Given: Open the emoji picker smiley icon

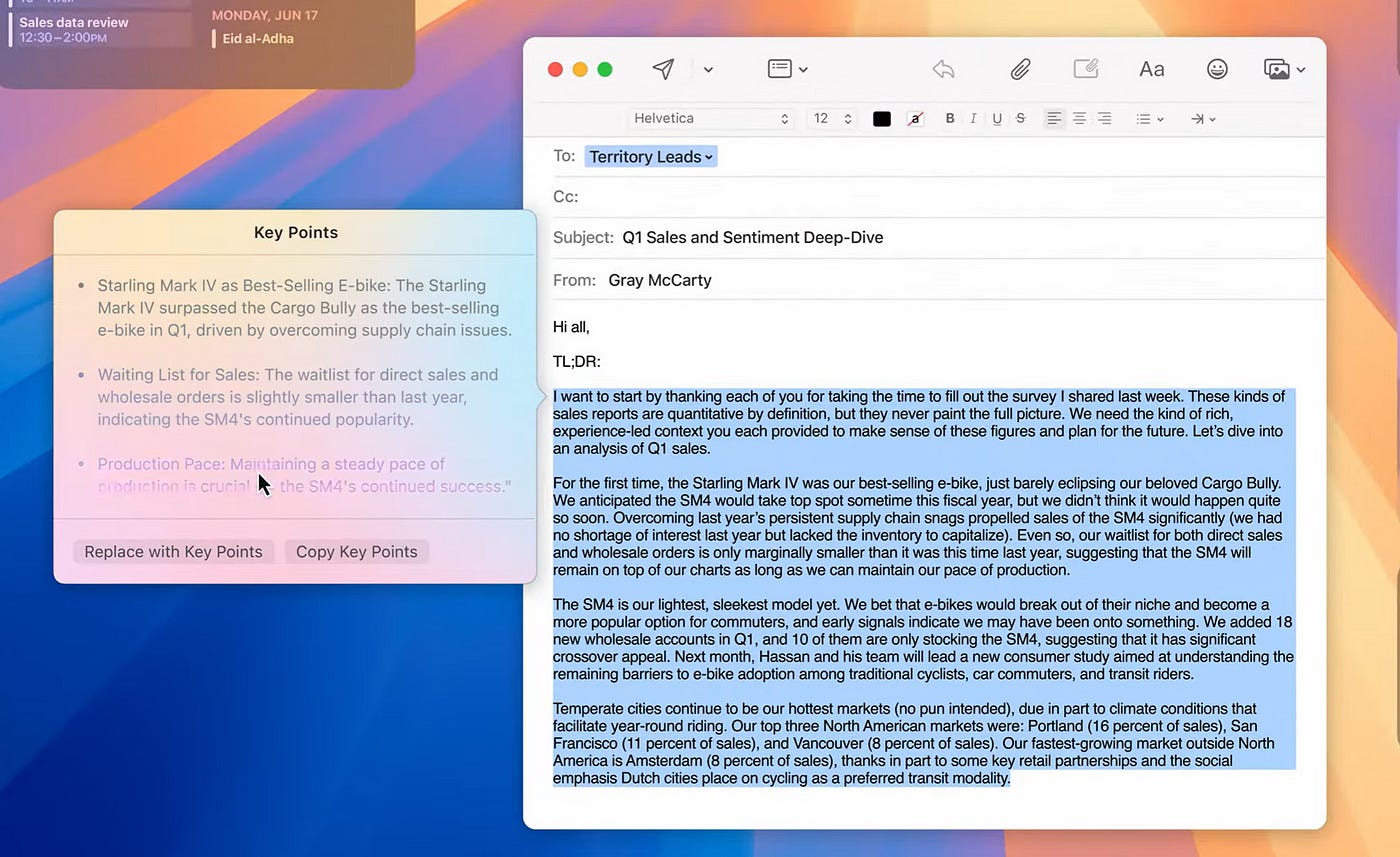Looking at the screenshot, I should pyautogui.click(x=1217, y=69).
